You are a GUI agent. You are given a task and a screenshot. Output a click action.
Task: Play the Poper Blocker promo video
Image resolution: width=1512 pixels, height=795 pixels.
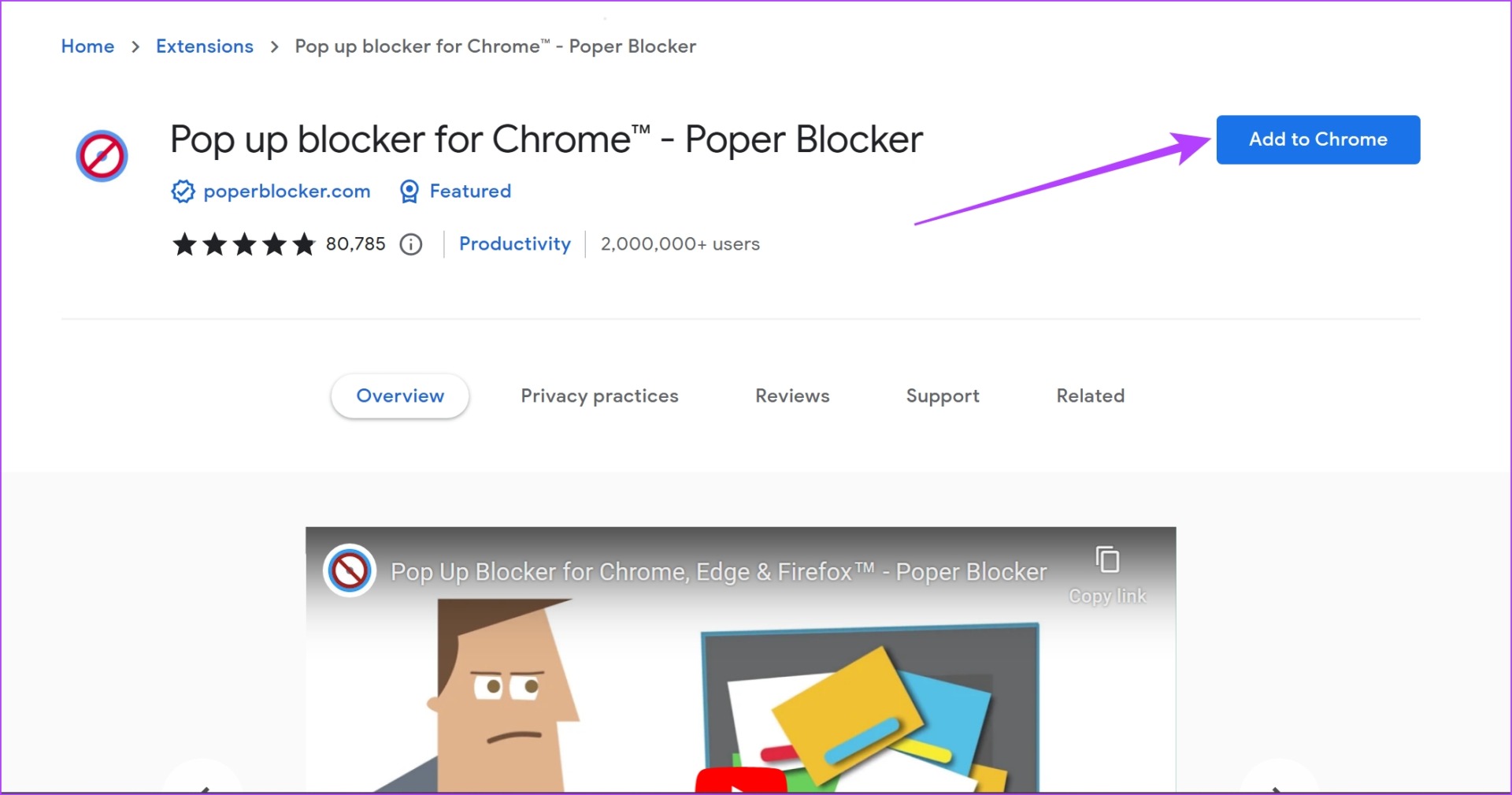tap(740, 781)
